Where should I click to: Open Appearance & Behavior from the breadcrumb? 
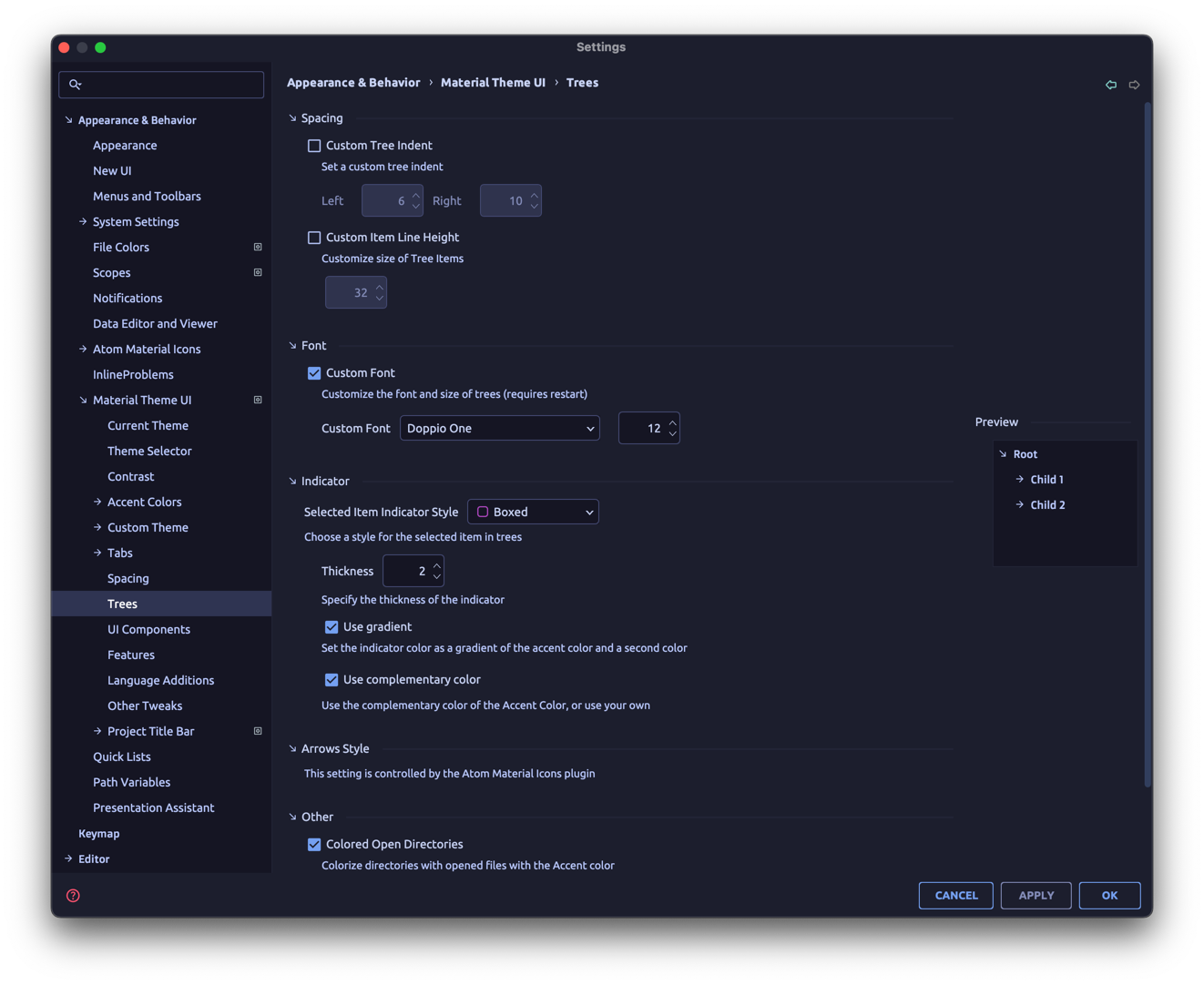(x=353, y=82)
